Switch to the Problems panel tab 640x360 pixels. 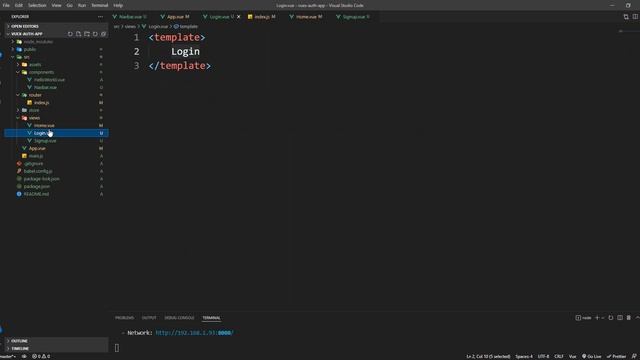click(124, 318)
